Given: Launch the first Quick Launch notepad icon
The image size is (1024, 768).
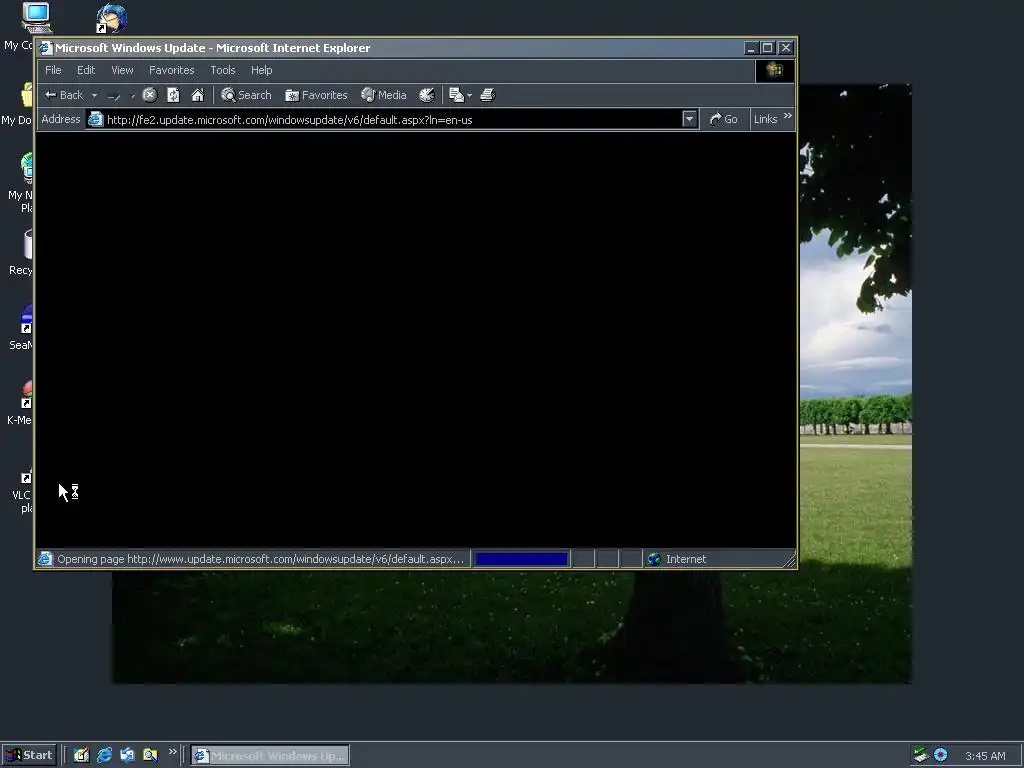Looking at the screenshot, I should coord(81,756).
